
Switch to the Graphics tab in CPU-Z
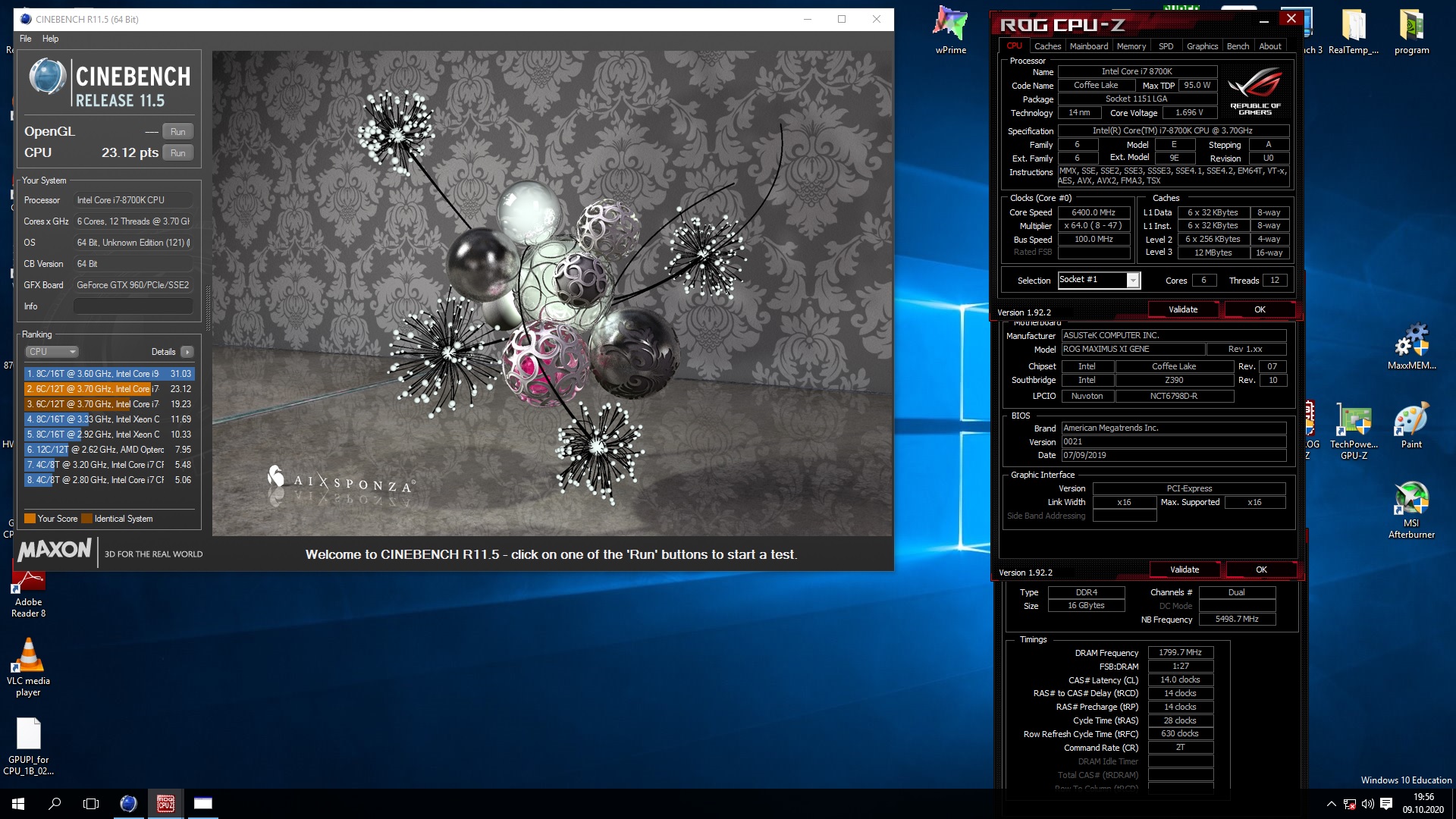pos(1202,46)
